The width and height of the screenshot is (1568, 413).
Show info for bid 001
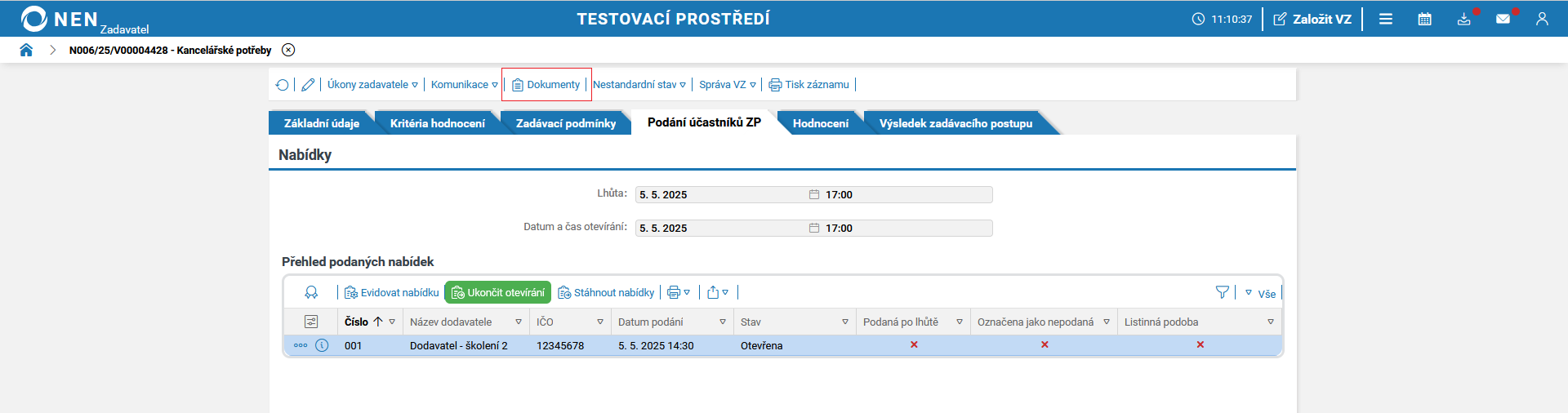coord(322,345)
